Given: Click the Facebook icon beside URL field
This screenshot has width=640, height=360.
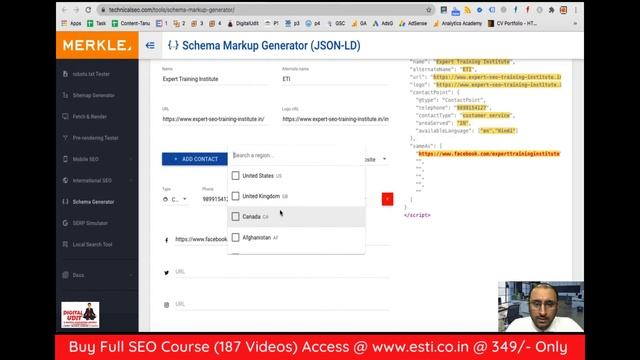Looking at the screenshot, I should pos(166,240).
